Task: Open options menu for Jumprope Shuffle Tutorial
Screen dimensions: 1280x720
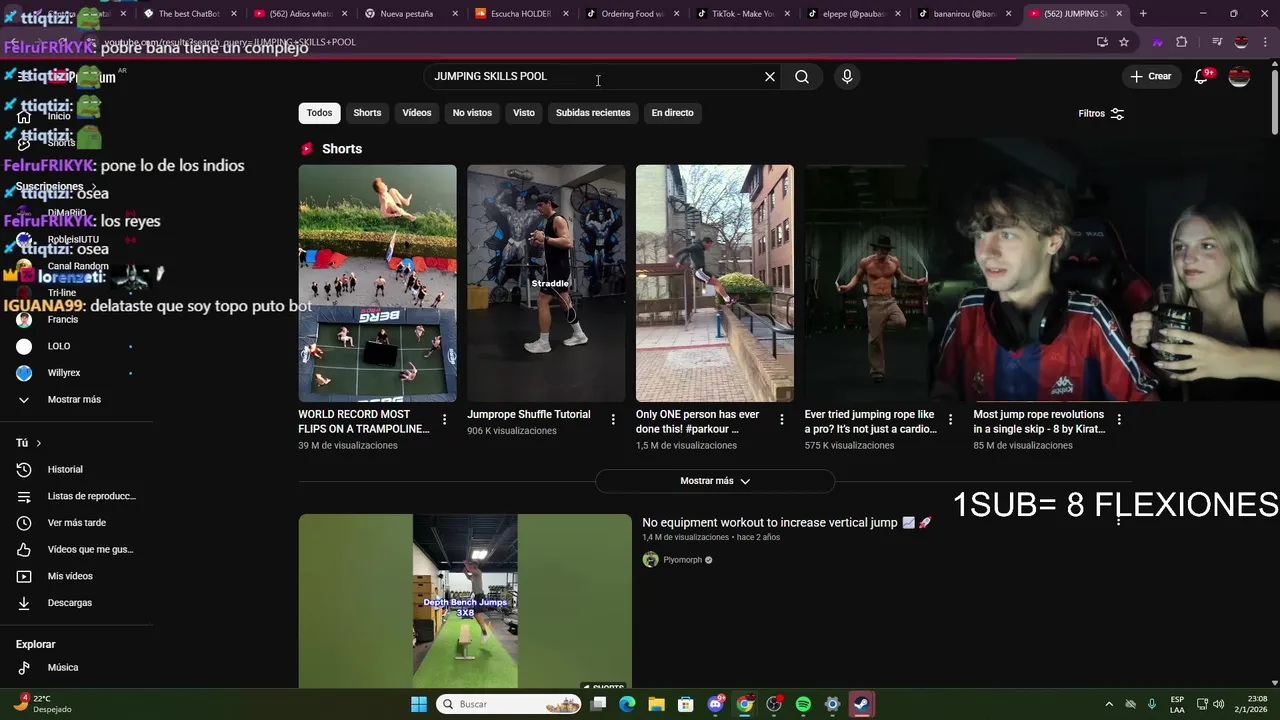Action: tap(613, 420)
